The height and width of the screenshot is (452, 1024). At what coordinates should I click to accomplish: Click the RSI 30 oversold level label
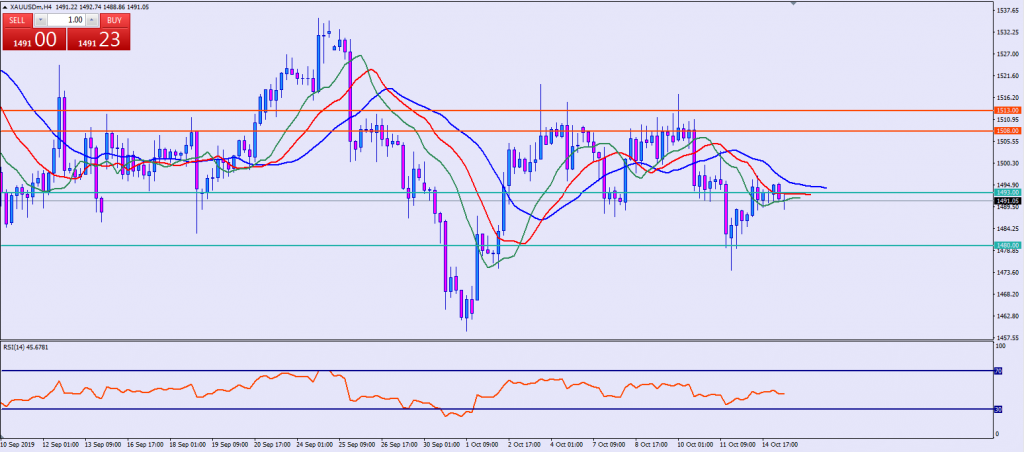(x=996, y=408)
